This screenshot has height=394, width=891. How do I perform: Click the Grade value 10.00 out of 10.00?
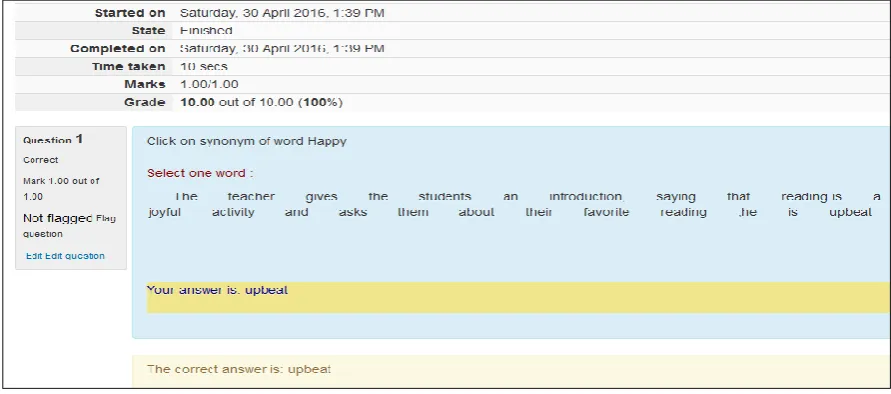pos(261,103)
